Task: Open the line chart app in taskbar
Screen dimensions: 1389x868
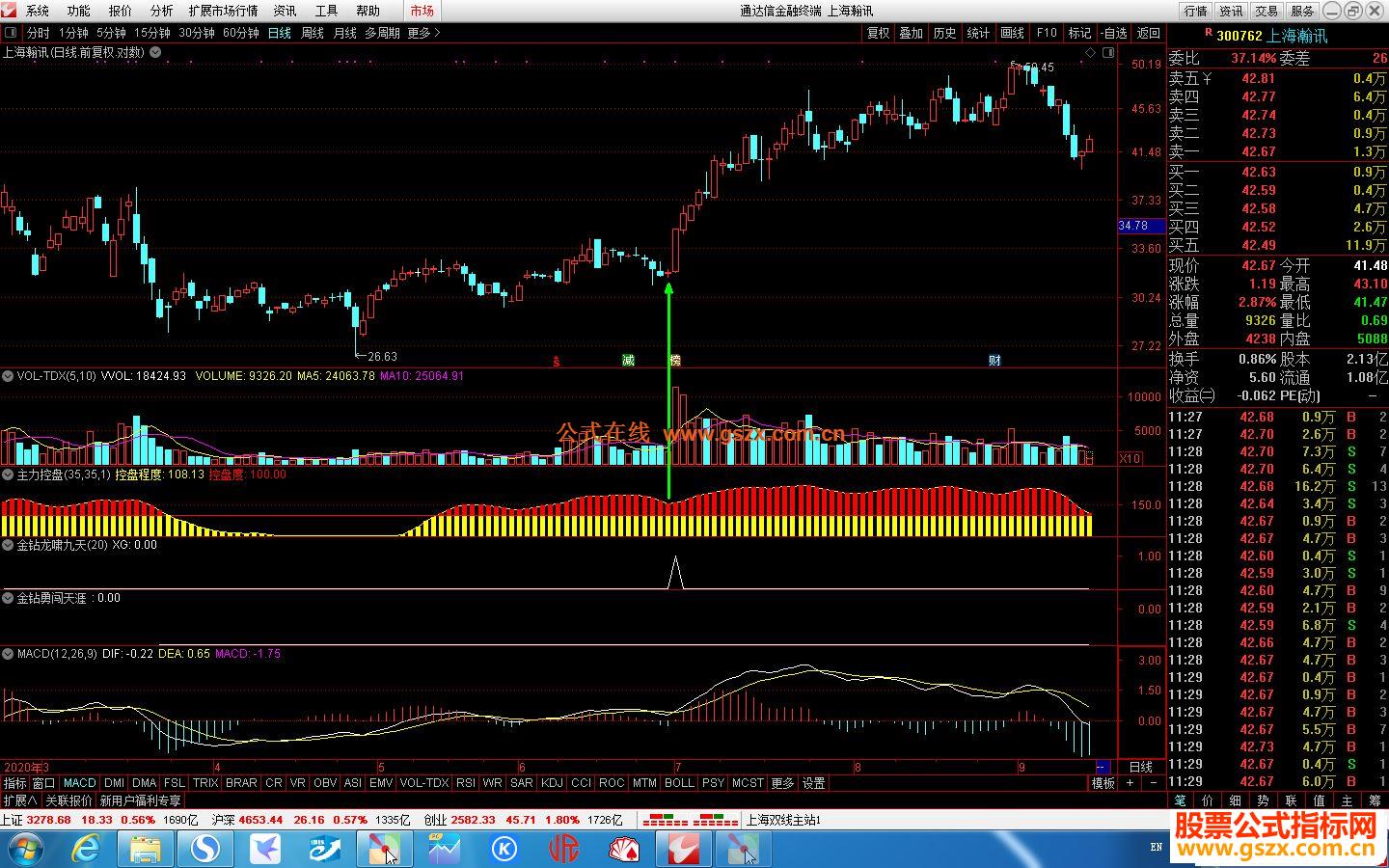Action: (x=445, y=849)
